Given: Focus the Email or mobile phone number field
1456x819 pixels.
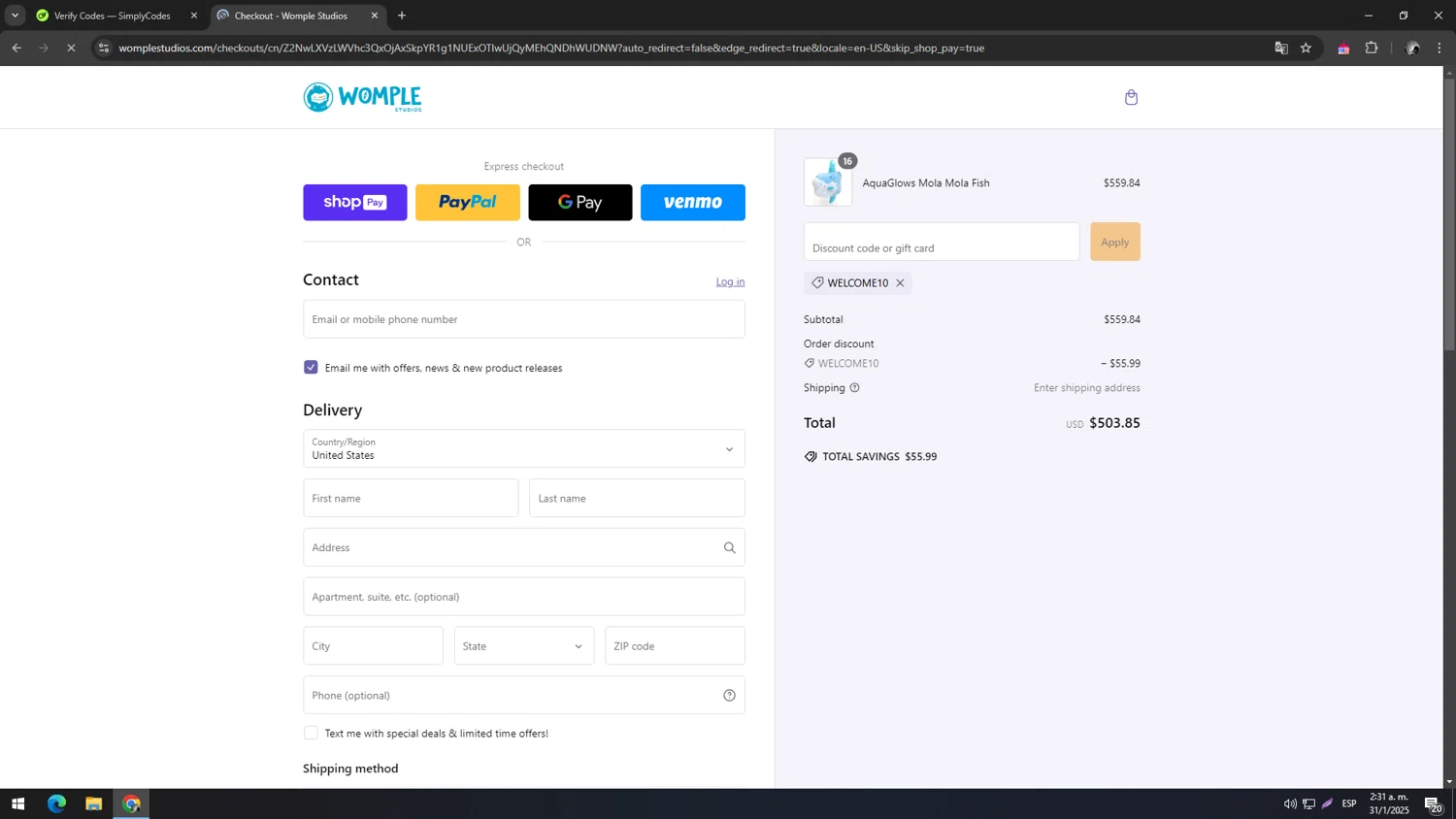Looking at the screenshot, I should point(524,319).
